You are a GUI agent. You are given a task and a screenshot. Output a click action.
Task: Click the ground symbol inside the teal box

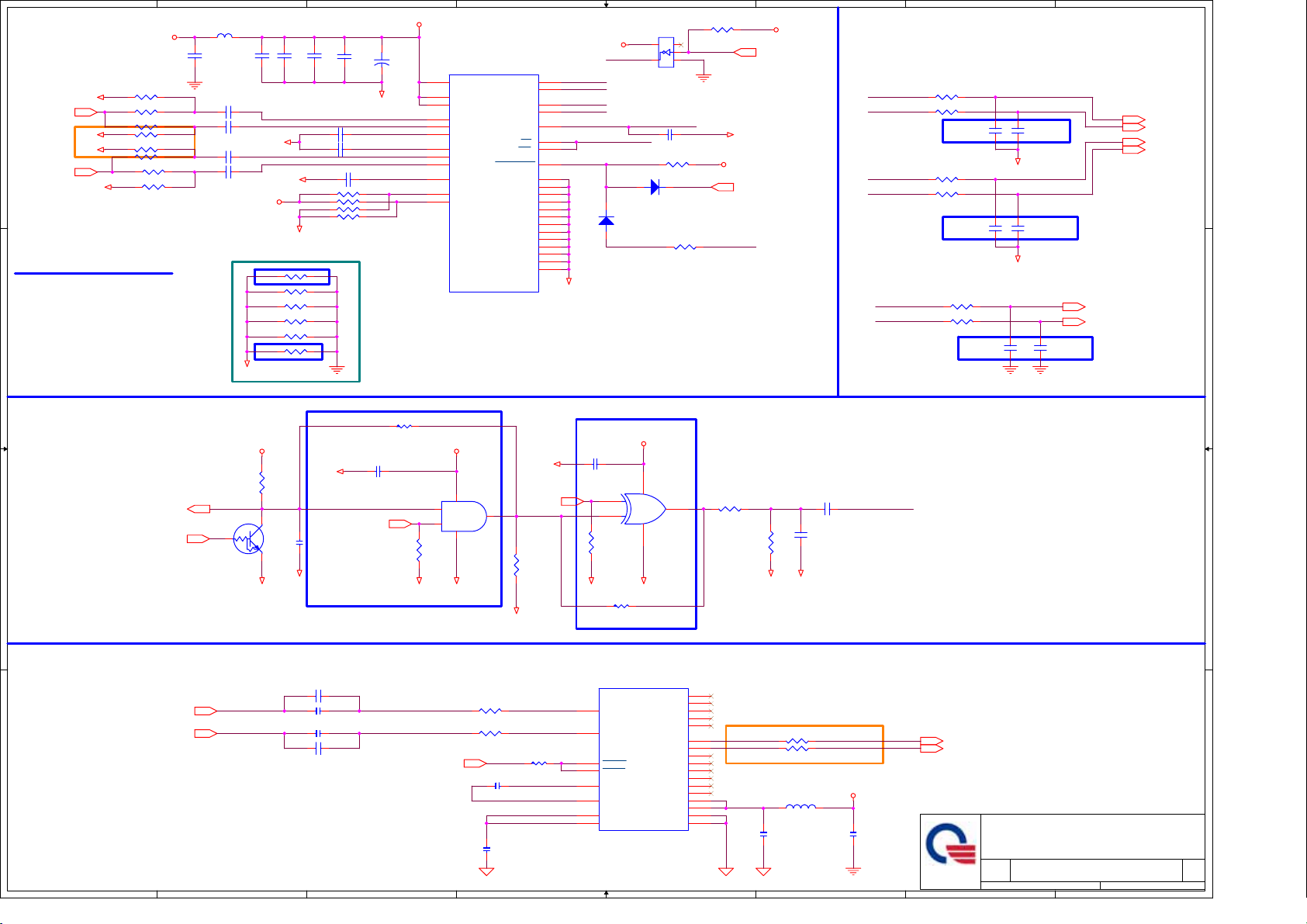[x=337, y=370]
